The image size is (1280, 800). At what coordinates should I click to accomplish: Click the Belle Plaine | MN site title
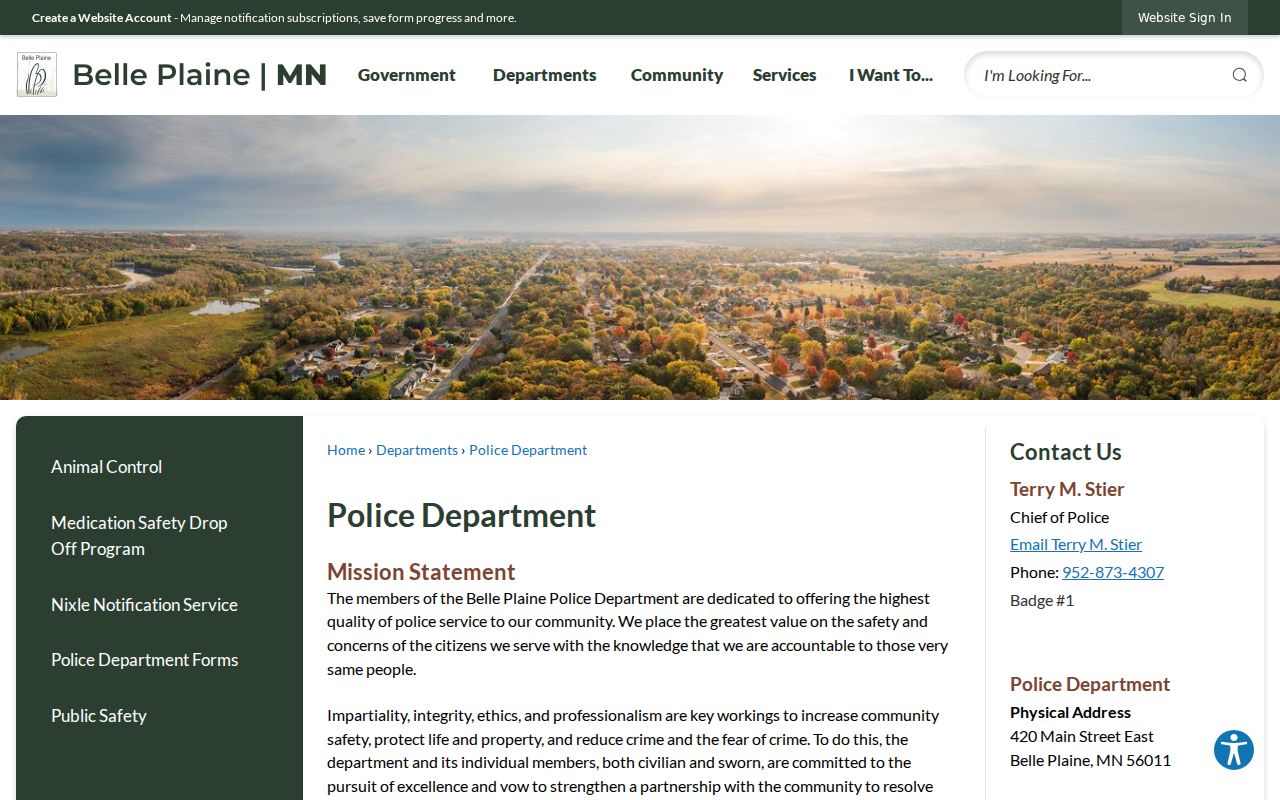[200, 75]
